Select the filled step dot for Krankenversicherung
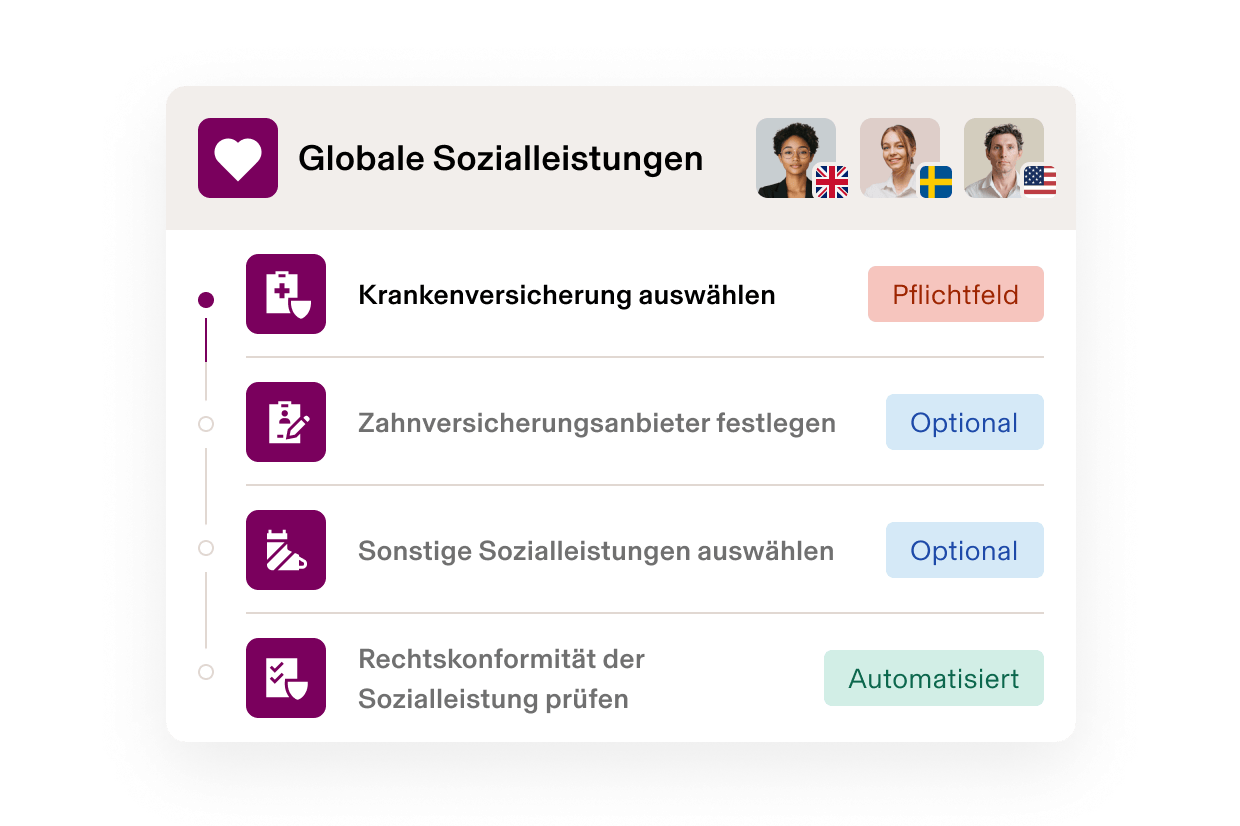Viewport: 1240px width, 826px height. click(207, 298)
